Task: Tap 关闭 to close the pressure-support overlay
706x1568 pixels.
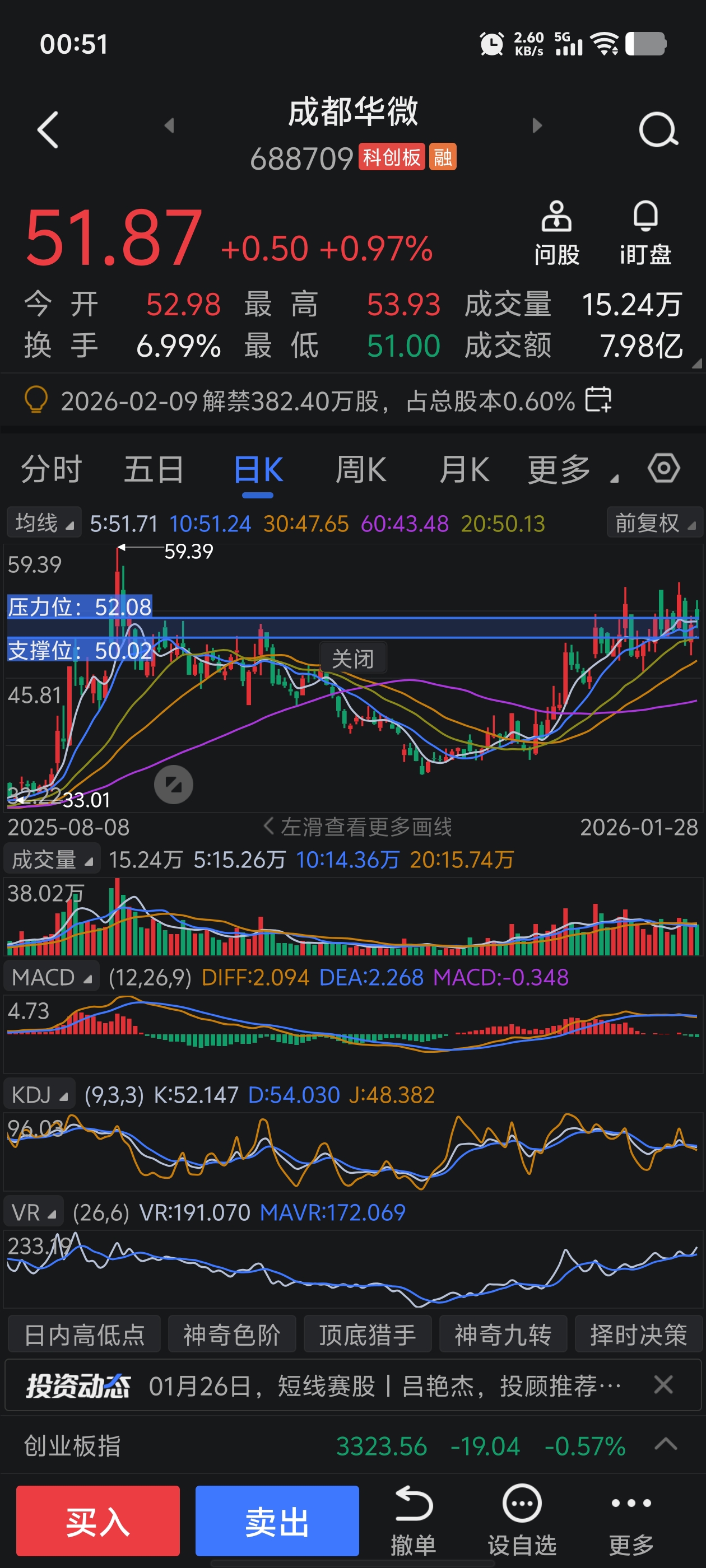Action: point(352,657)
